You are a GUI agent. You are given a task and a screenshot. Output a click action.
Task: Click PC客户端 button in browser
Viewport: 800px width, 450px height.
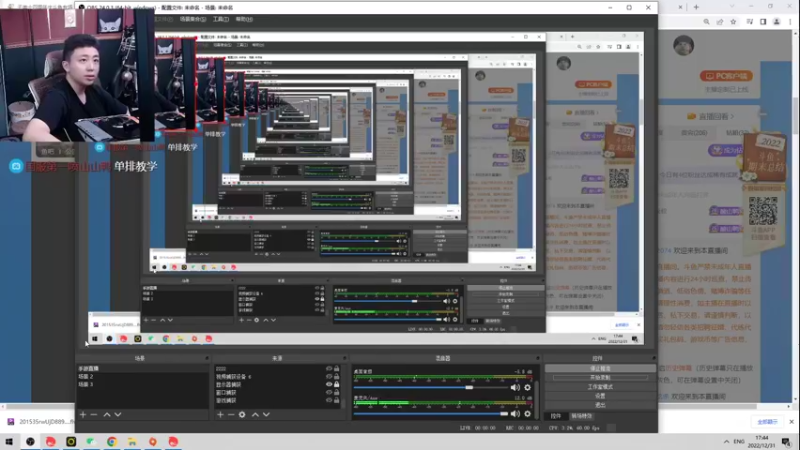tap(726, 76)
